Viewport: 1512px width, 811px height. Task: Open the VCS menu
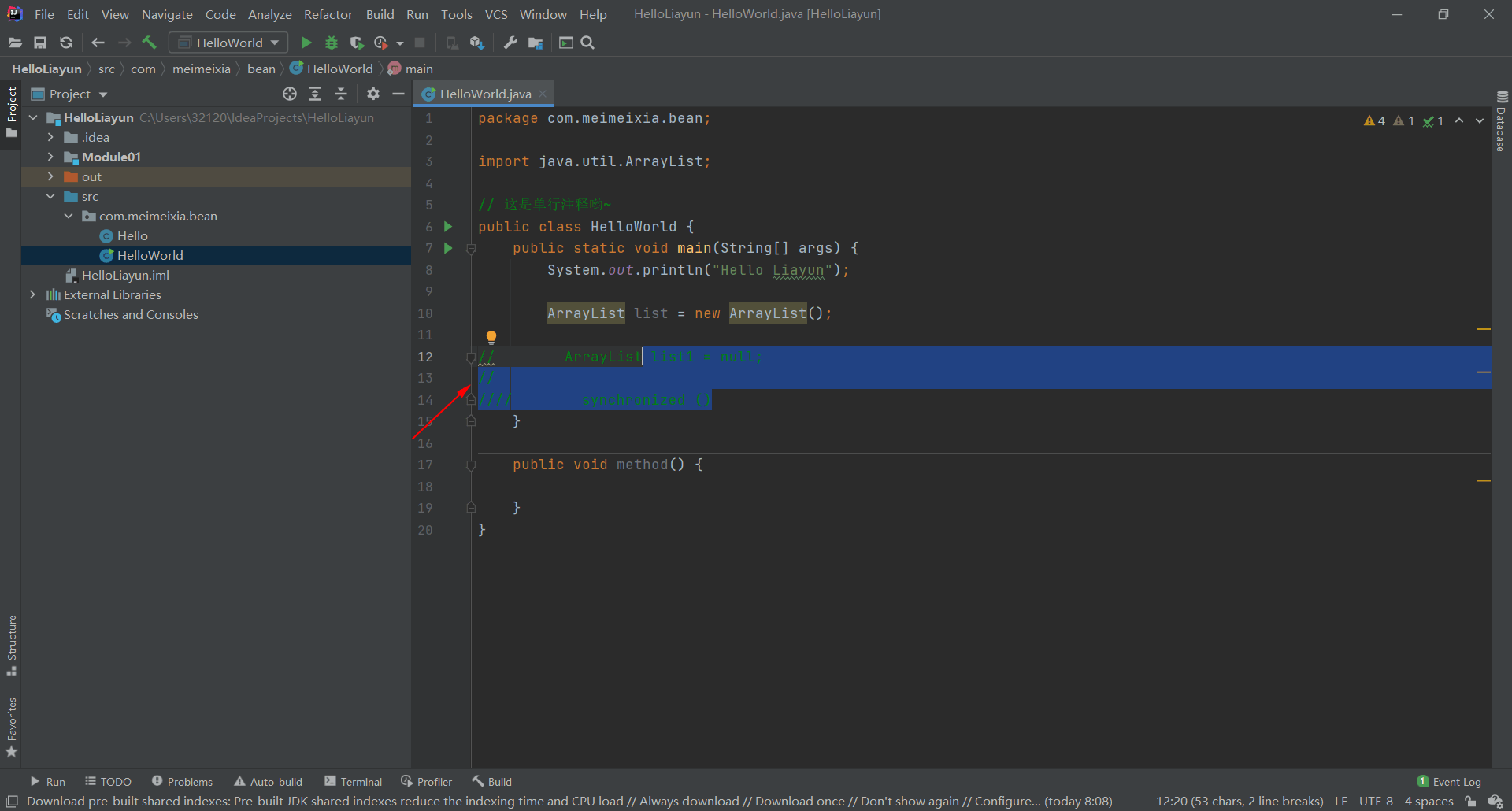tap(496, 14)
